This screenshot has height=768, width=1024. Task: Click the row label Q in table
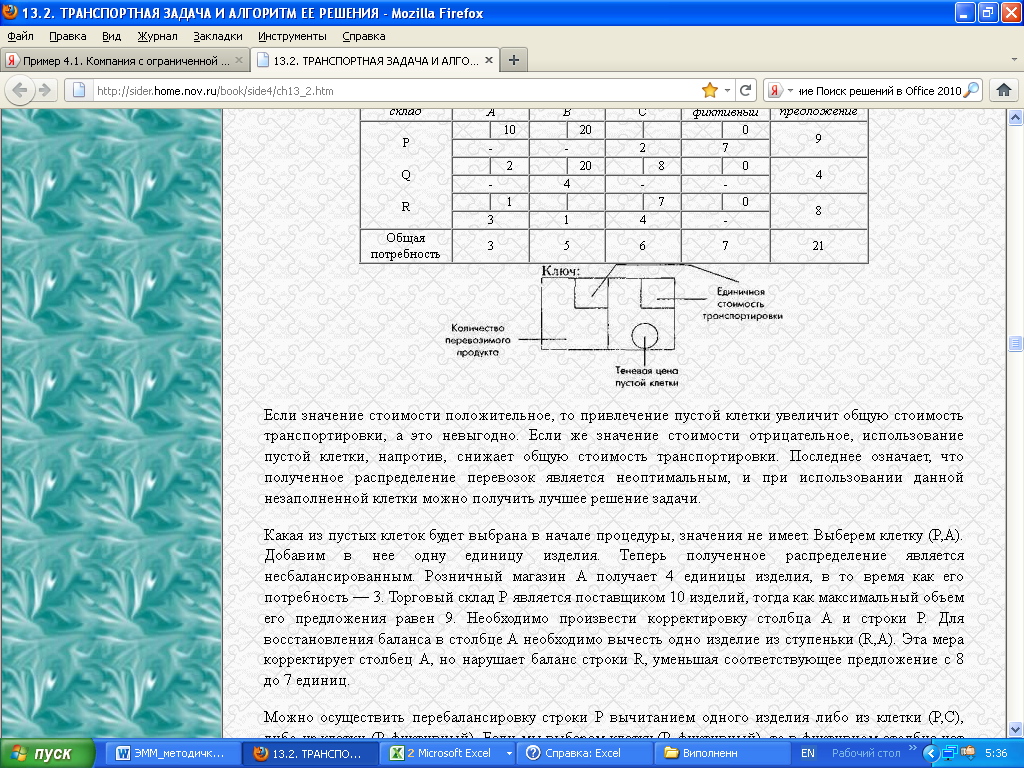tap(406, 175)
